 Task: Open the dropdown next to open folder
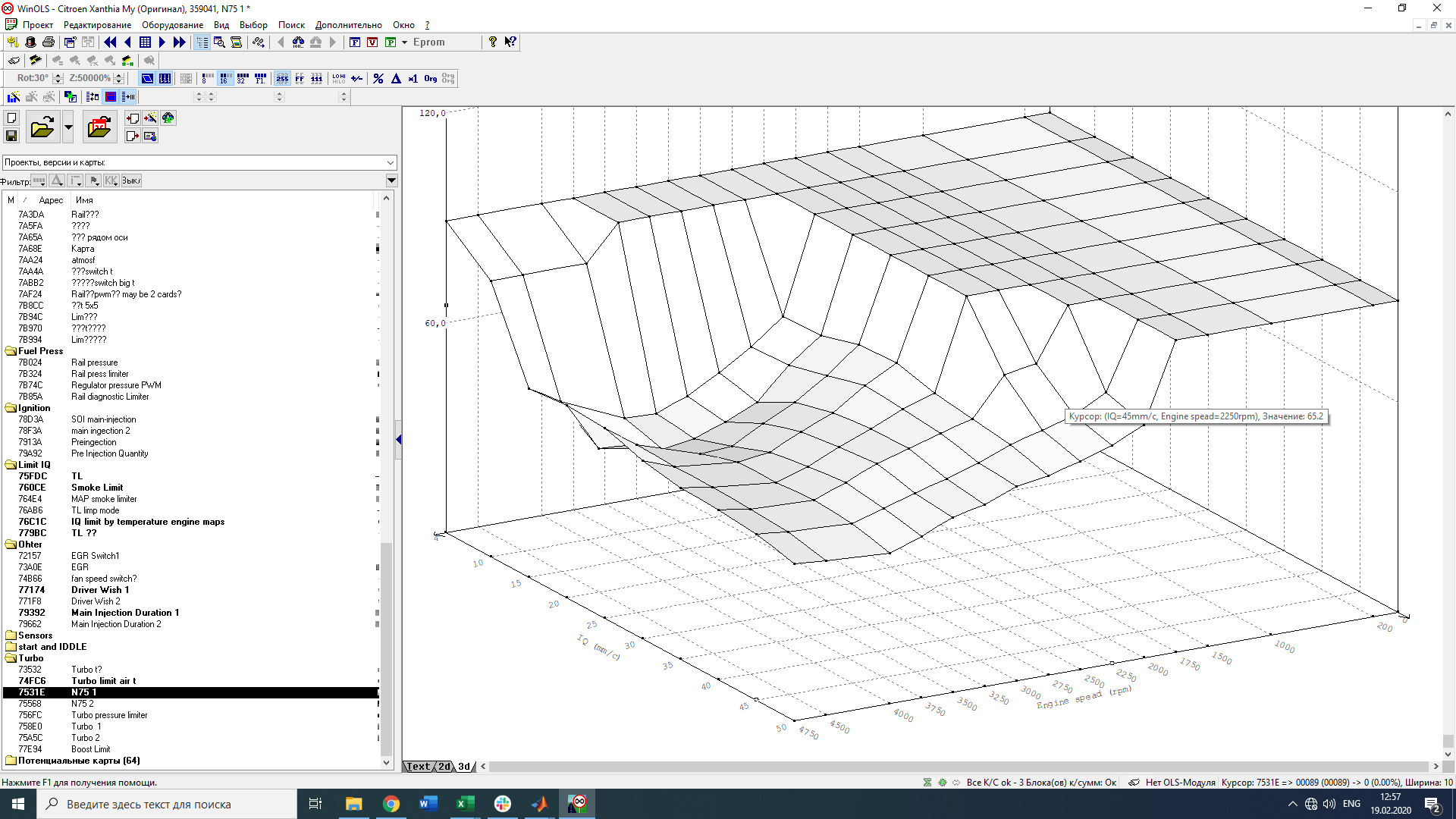68,127
